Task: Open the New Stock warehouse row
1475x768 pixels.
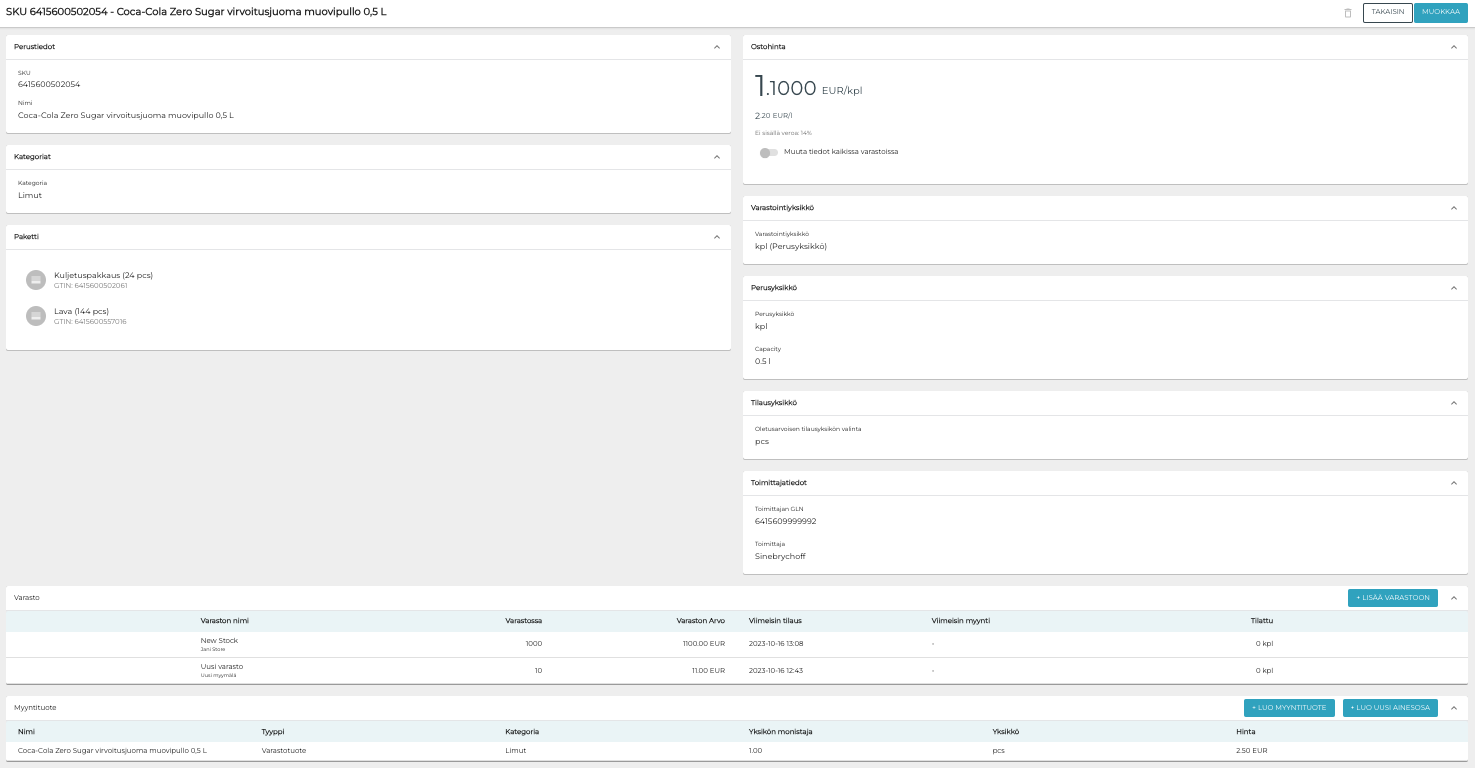Action: (219, 643)
